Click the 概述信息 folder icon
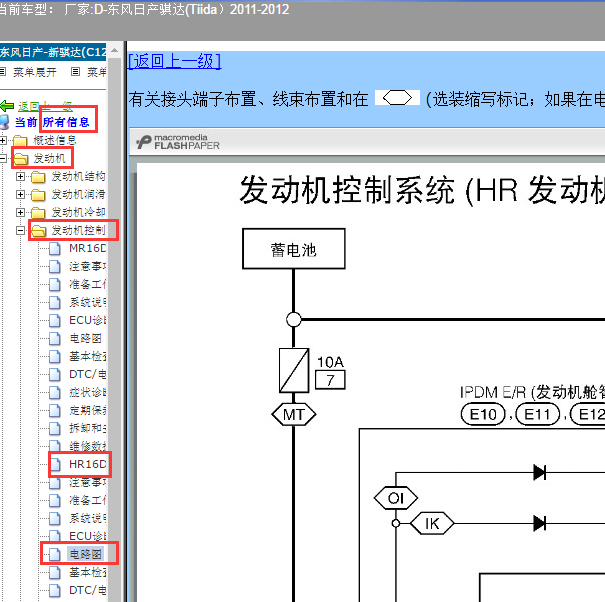The width and height of the screenshot is (605, 602). pos(20,141)
